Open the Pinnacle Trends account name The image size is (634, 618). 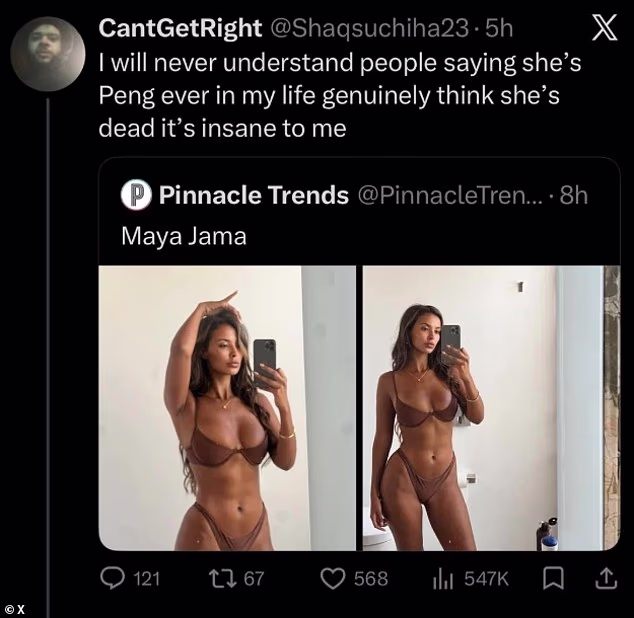point(252,196)
